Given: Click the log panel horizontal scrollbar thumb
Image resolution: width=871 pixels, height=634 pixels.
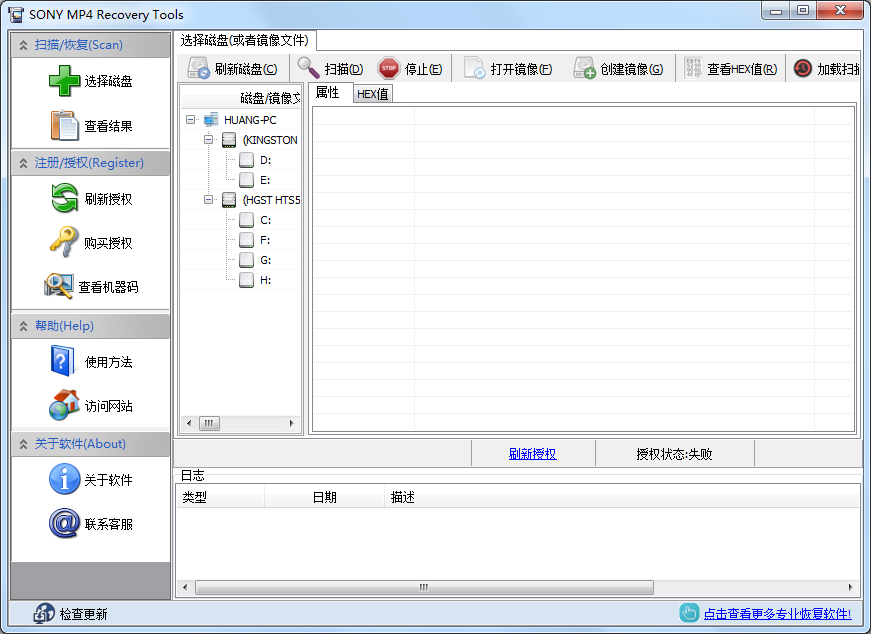Looking at the screenshot, I should (424, 587).
